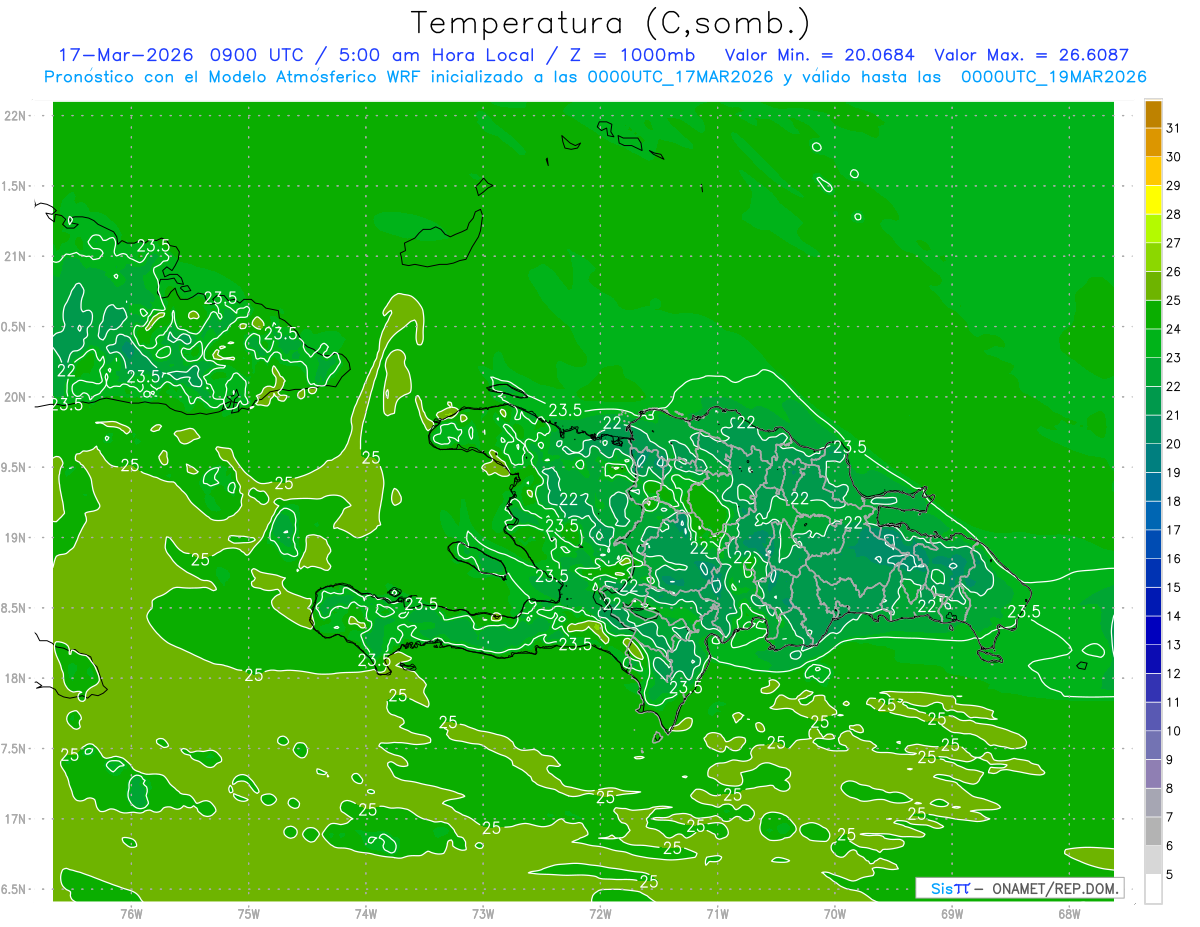Click the 19N latitude axis label

point(15,538)
